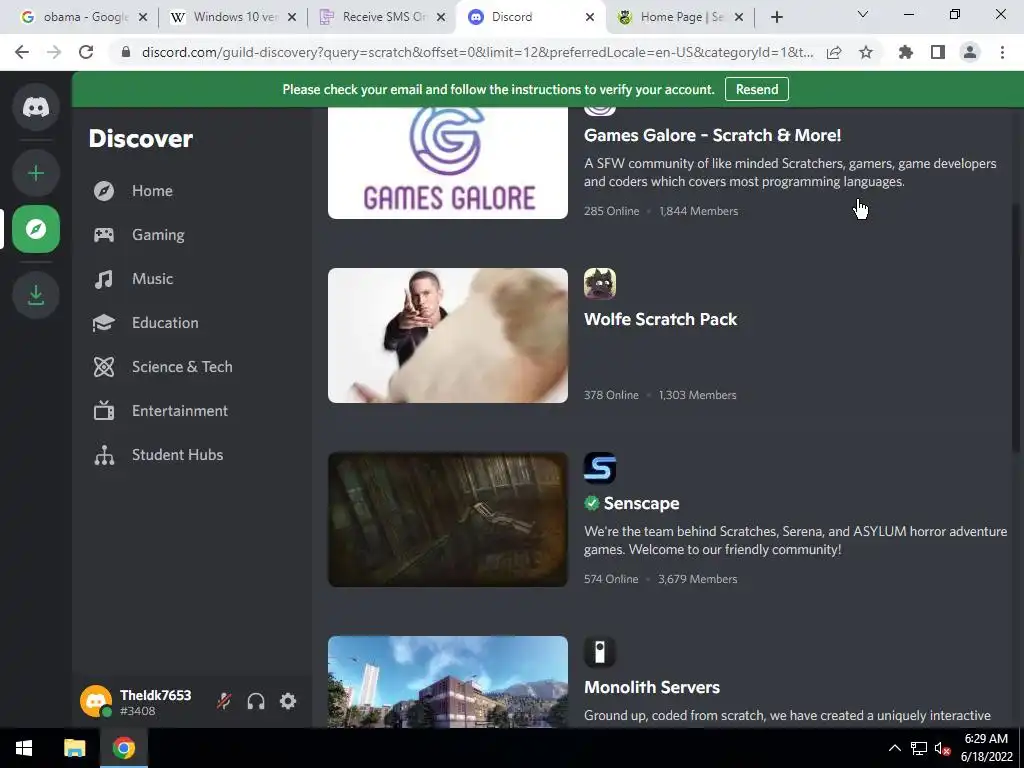Open a new browser tab

[x=776, y=17]
